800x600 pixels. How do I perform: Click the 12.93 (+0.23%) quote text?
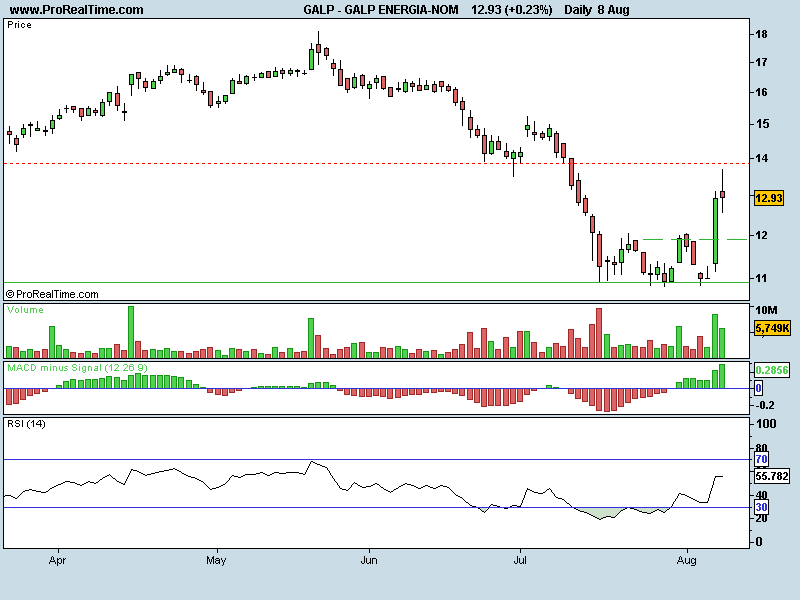pos(511,10)
